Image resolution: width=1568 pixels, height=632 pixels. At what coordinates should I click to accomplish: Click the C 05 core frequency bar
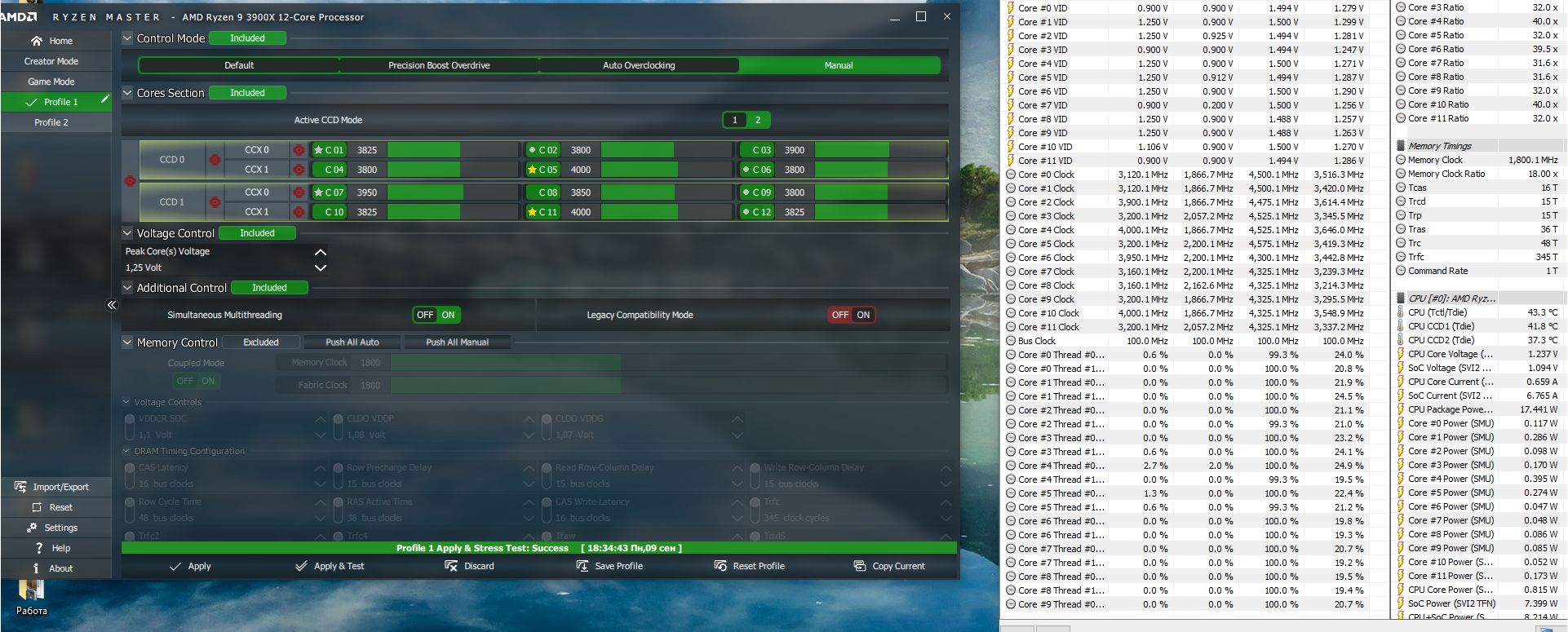(667, 170)
